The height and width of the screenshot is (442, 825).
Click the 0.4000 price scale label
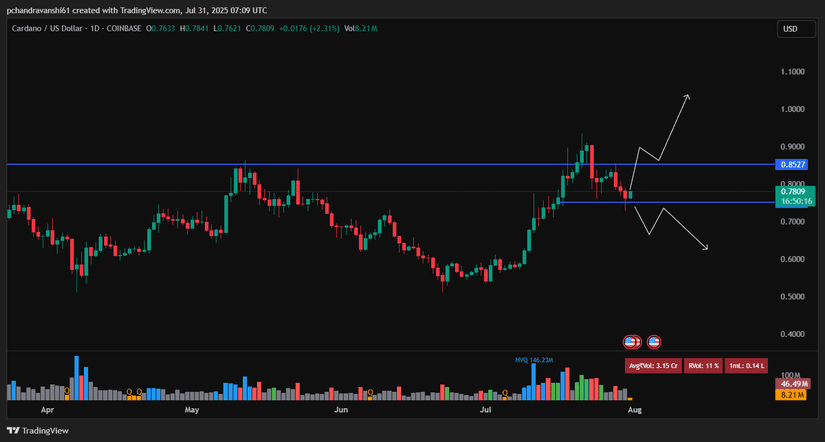793,334
